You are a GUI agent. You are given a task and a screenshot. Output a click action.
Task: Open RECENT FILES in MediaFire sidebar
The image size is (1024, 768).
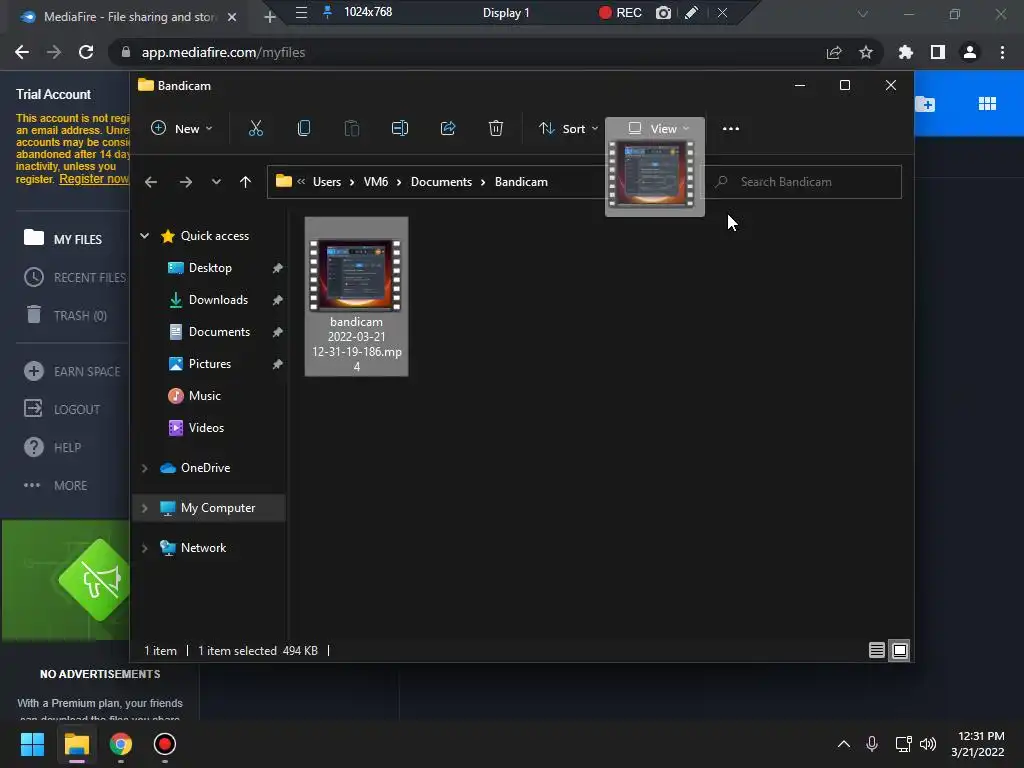click(75, 277)
